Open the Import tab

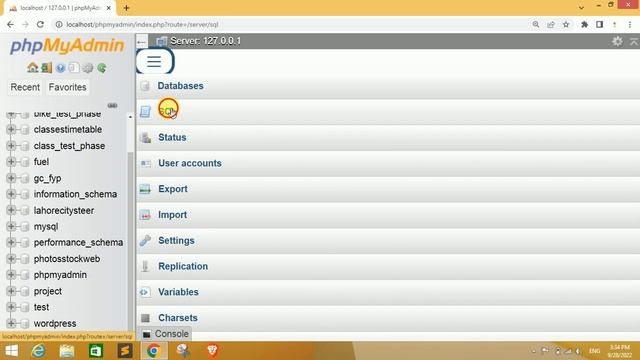coord(173,215)
